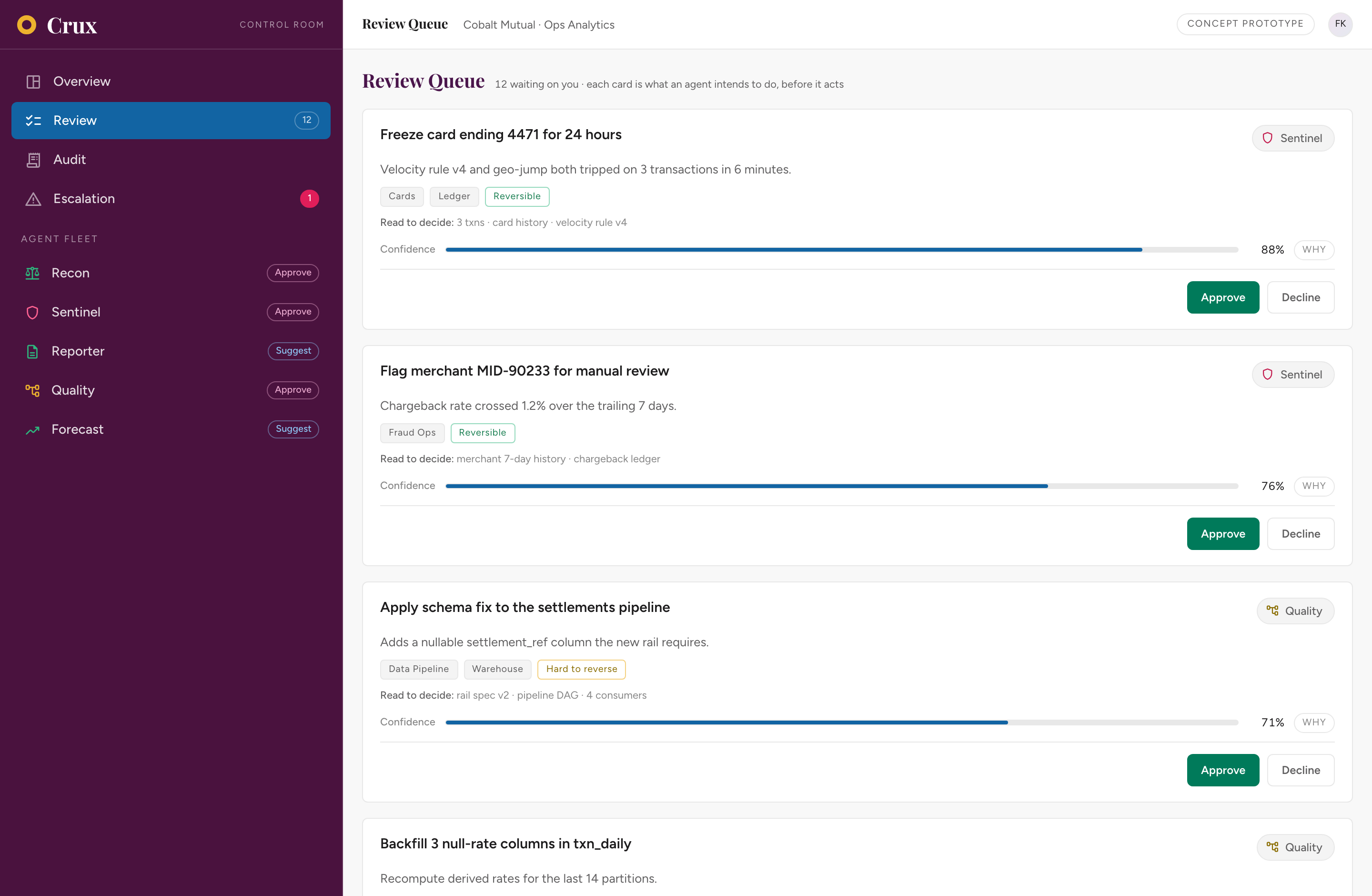The image size is (1372, 896).
Task: Toggle the Quality agent Approve mode pill
Action: [293, 390]
